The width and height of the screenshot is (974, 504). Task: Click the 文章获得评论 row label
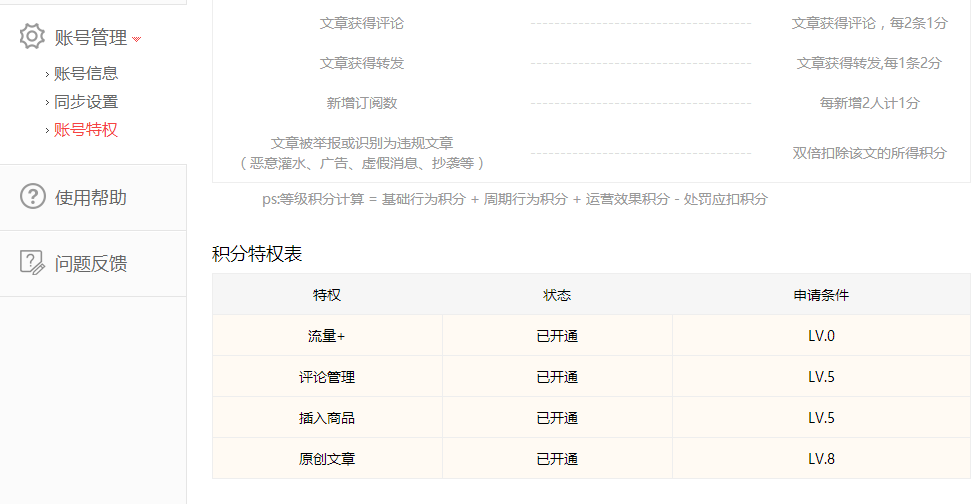click(362, 23)
